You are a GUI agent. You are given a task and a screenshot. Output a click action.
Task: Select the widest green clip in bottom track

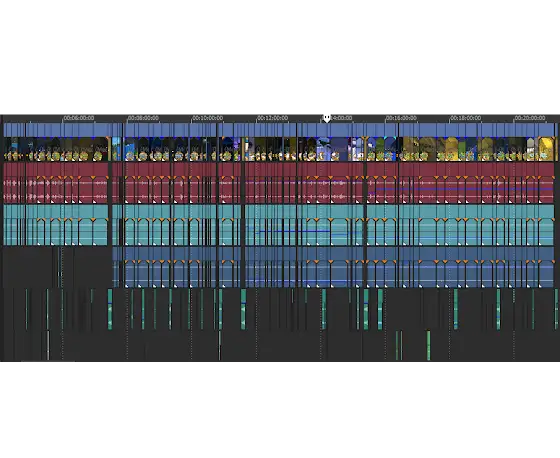tap(429, 345)
